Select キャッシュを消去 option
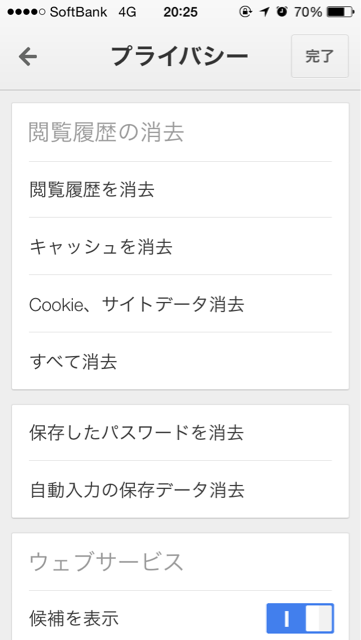The height and width of the screenshot is (640, 361). [180, 247]
